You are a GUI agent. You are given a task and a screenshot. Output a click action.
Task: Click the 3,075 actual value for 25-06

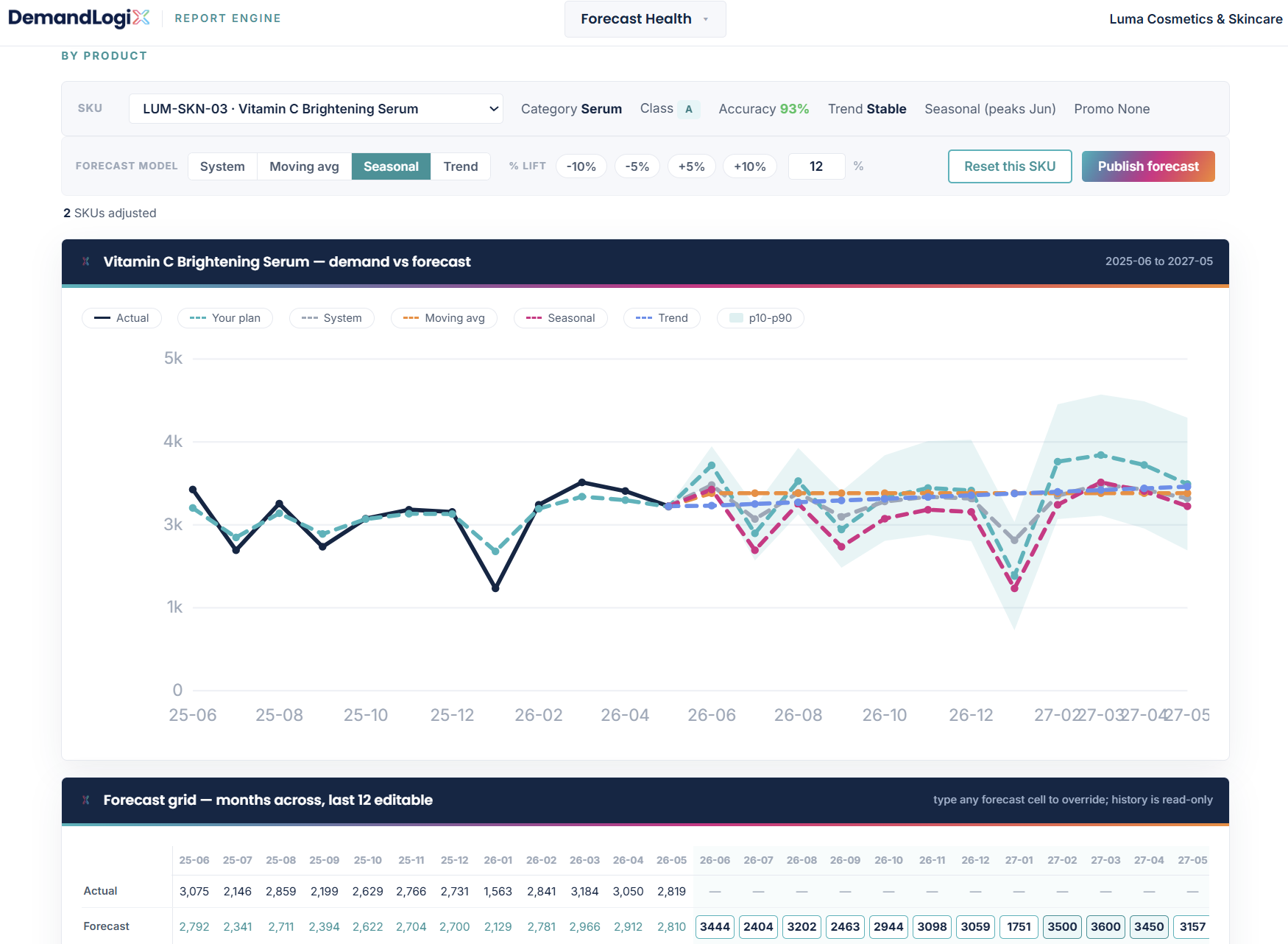(x=194, y=891)
